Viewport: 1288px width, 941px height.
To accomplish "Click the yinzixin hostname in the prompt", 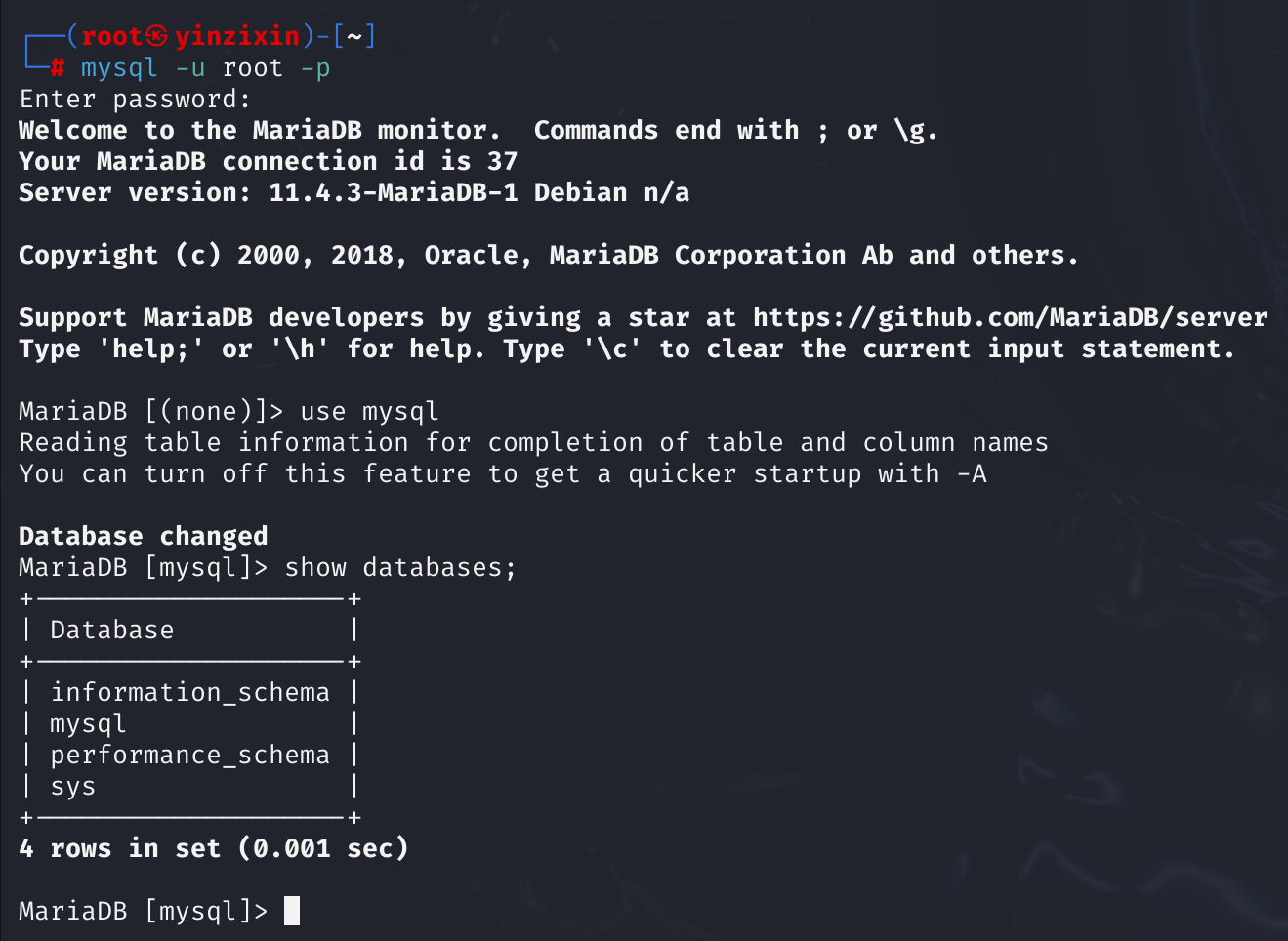I will 237,37.
